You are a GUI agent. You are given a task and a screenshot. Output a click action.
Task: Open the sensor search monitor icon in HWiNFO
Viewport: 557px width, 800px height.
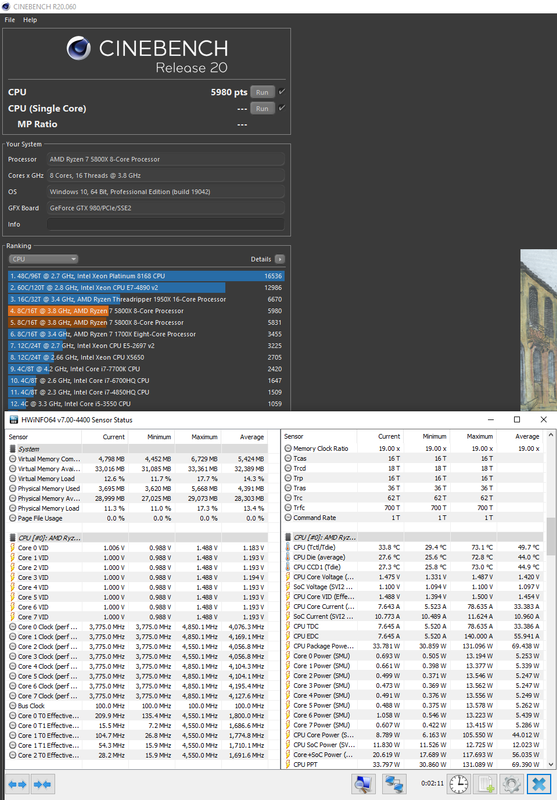pyautogui.click(x=363, y=784)
